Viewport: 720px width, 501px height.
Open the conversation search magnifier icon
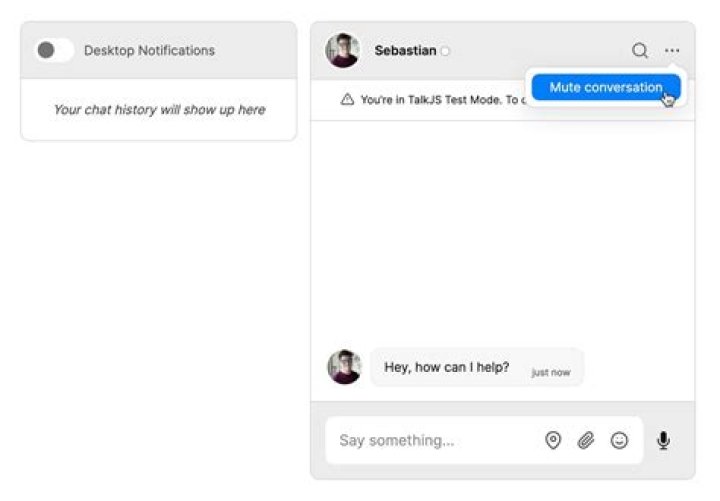point(640,51)
